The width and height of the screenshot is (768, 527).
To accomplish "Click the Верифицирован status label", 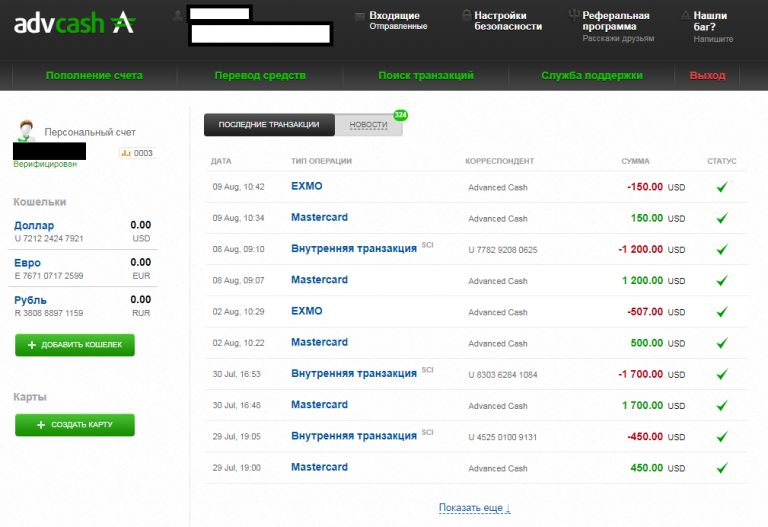I will click(x=45, y=164).
